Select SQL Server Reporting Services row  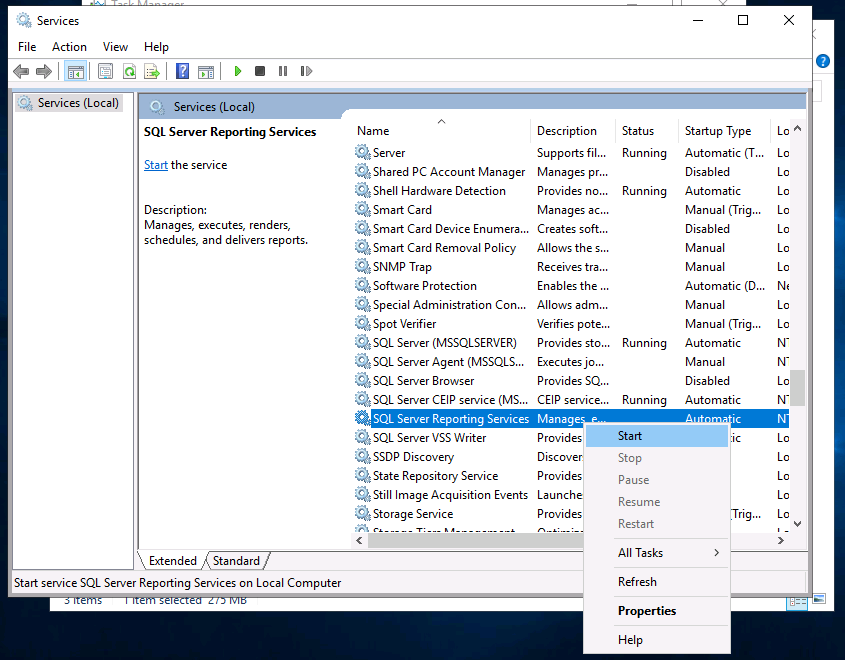point(571,419)
